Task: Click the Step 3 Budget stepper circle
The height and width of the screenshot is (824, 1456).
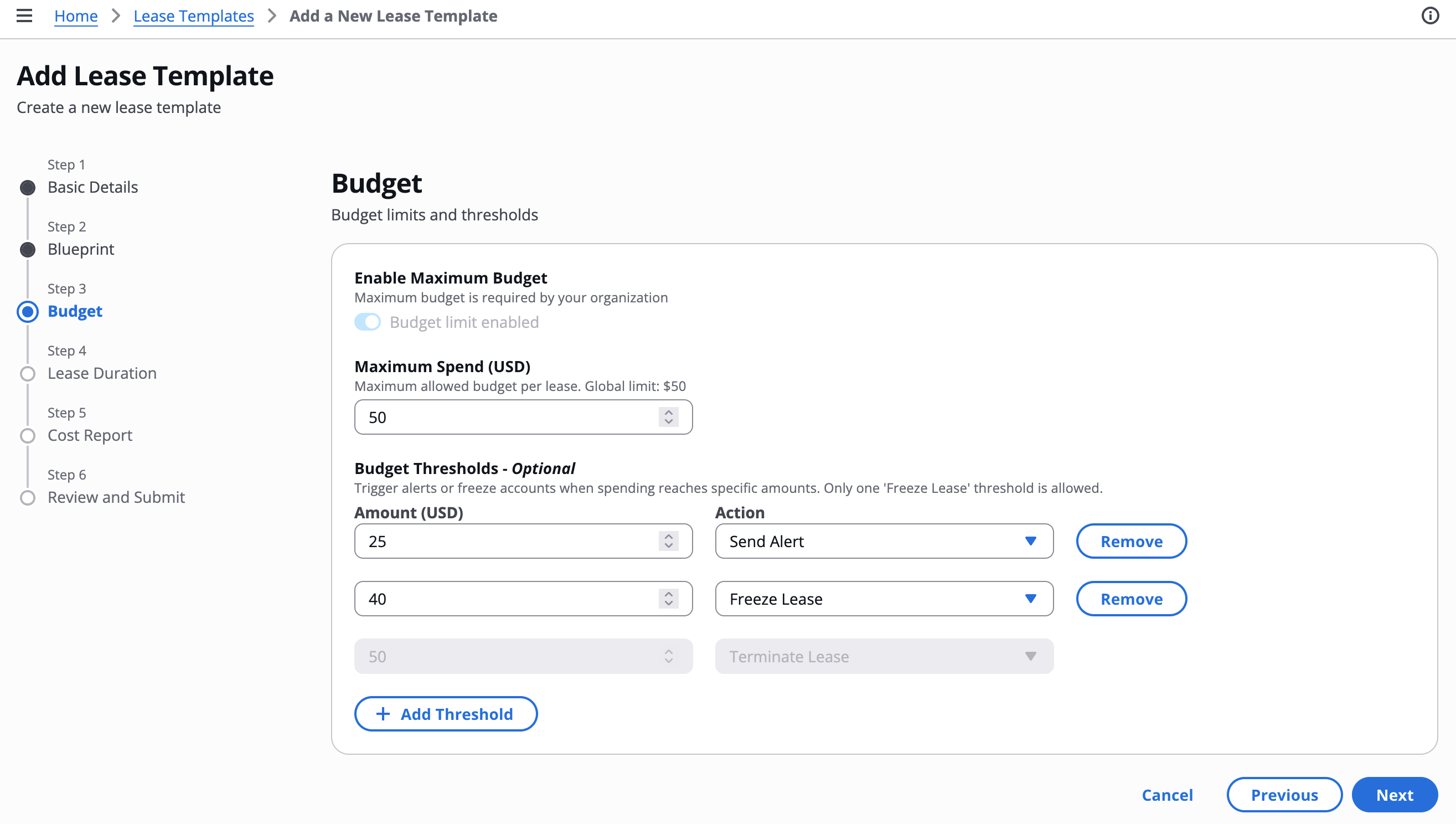Action: 27,311
